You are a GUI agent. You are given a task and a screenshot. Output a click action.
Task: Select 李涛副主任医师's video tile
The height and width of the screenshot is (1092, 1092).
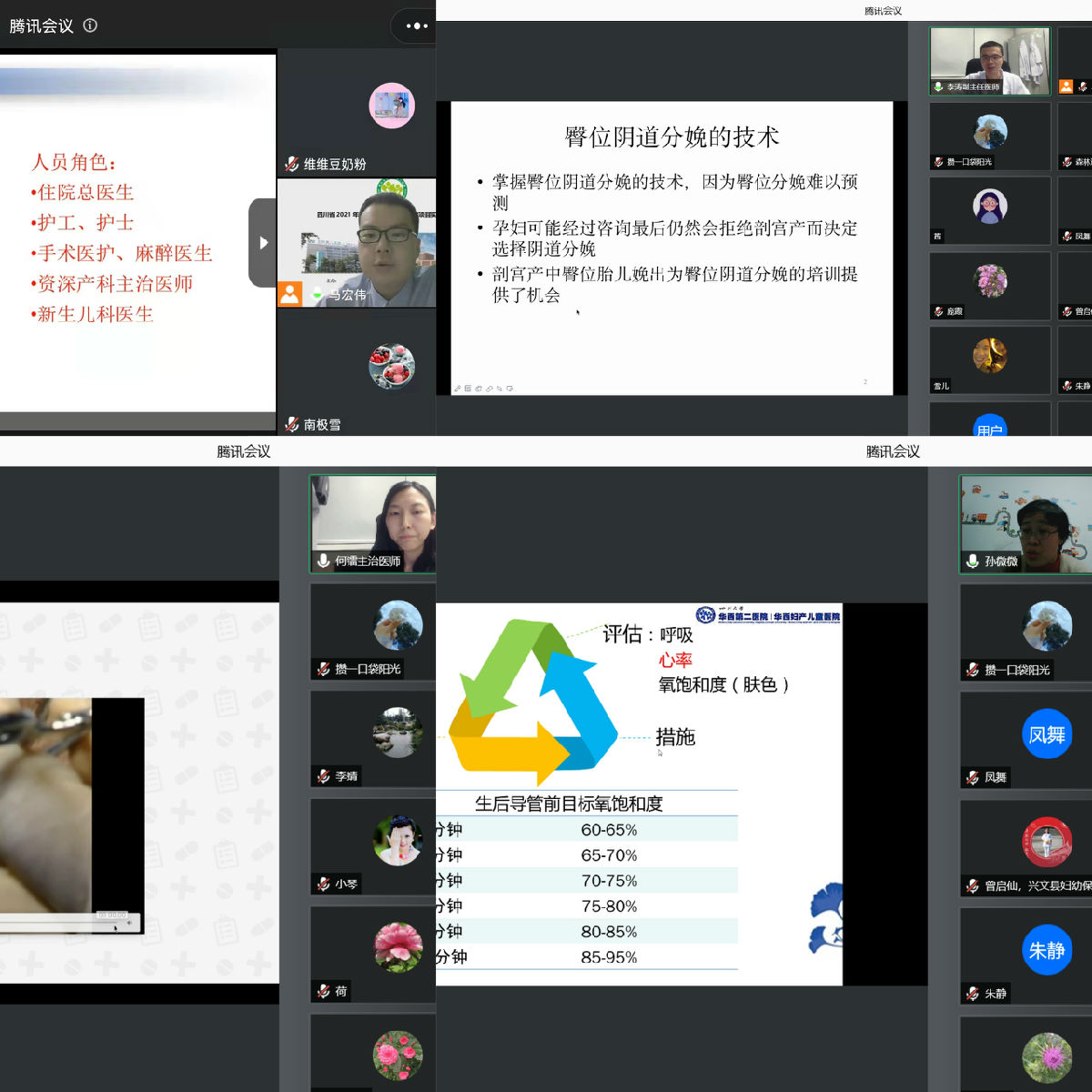point(989,61)
